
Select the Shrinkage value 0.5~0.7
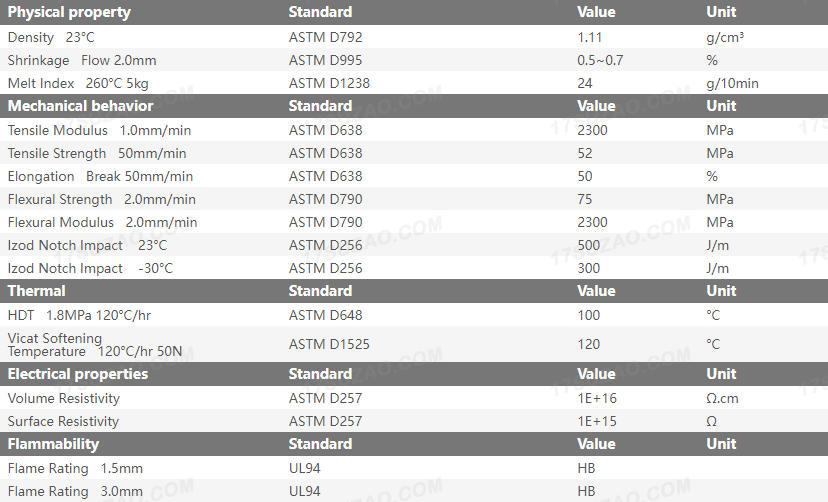point(600,60)
